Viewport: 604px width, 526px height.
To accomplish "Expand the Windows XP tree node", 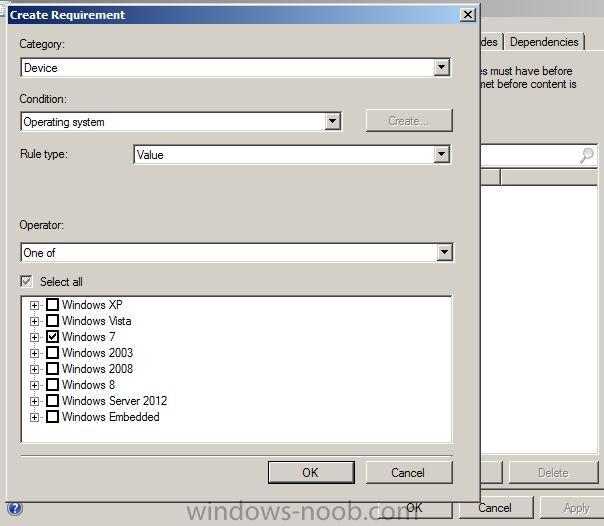I will point(34,305).
